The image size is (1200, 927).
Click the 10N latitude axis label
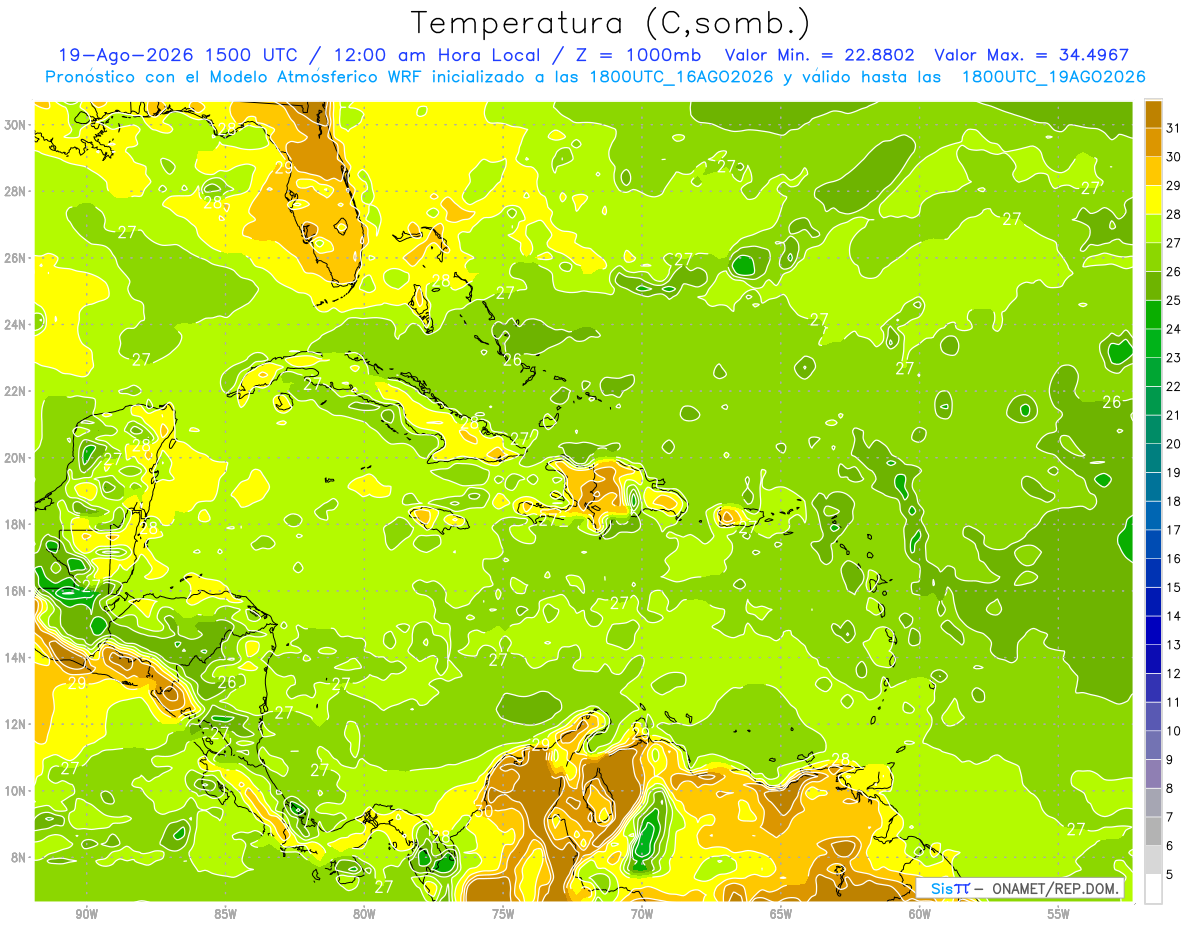point(16,790)
